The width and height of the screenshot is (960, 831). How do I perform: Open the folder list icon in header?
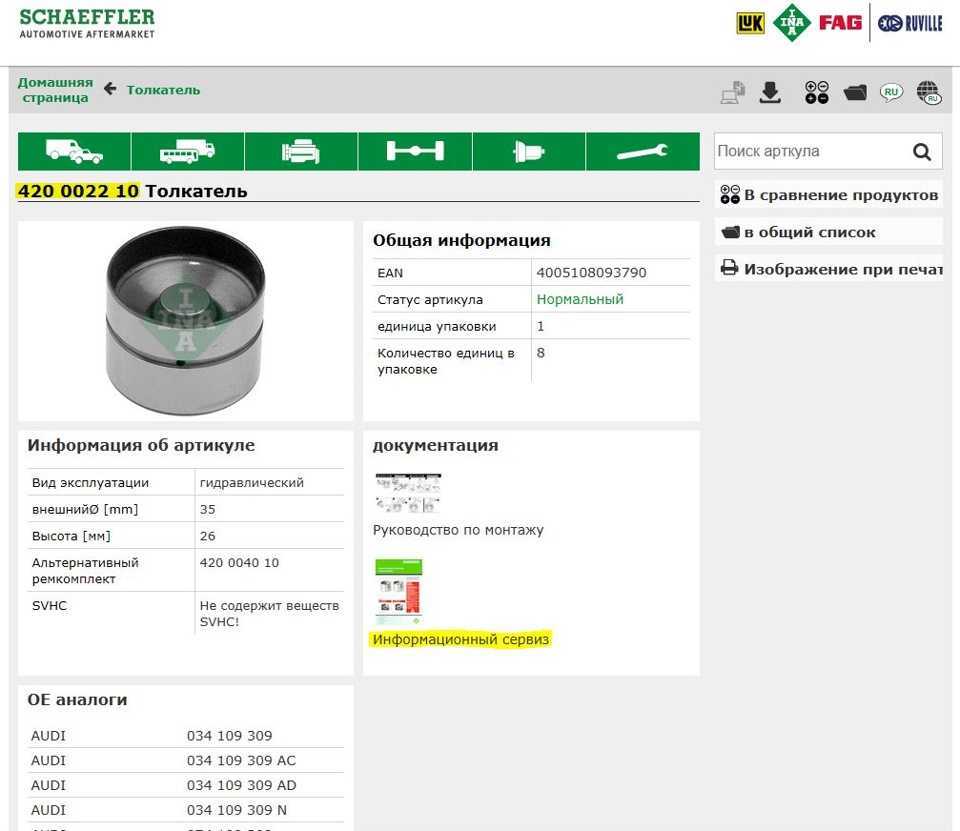[854, 93]
